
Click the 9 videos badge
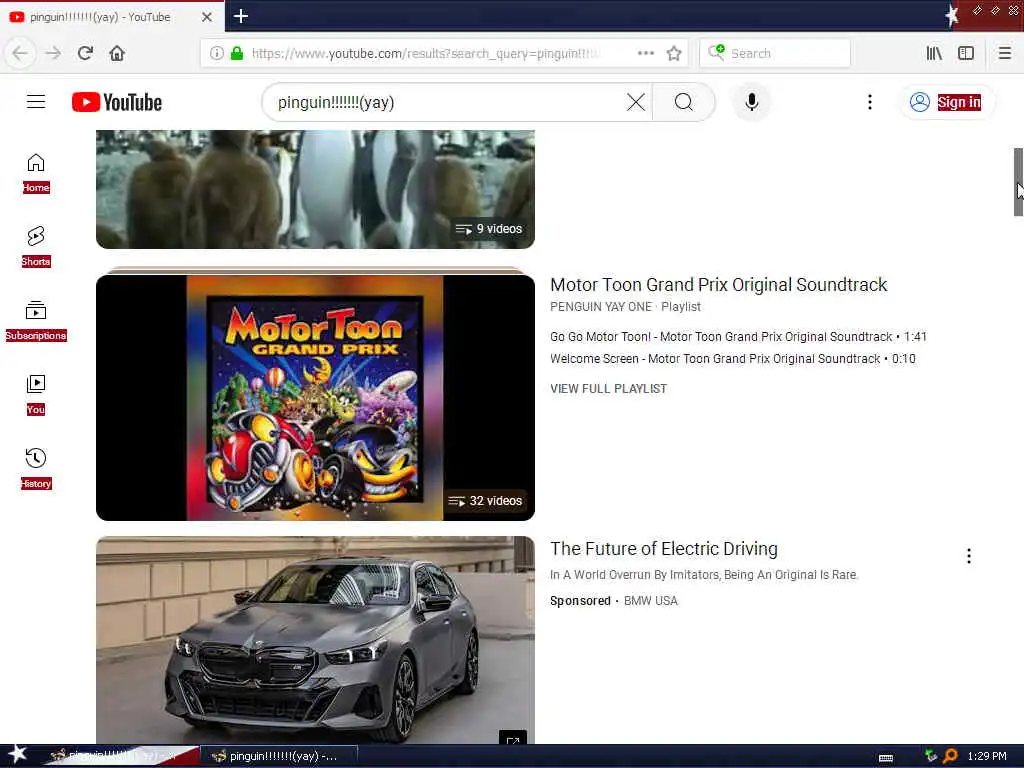(x=488, y=229)
